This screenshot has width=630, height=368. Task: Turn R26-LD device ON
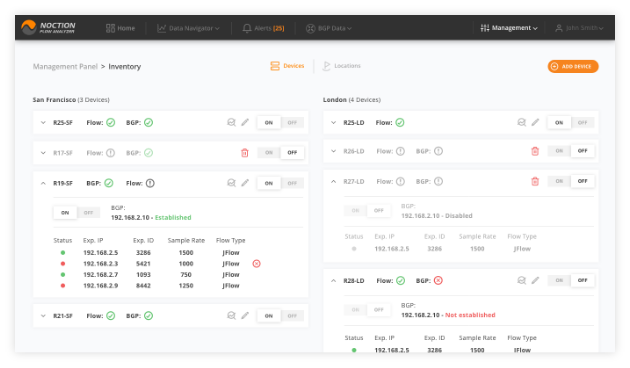(559, 151)
